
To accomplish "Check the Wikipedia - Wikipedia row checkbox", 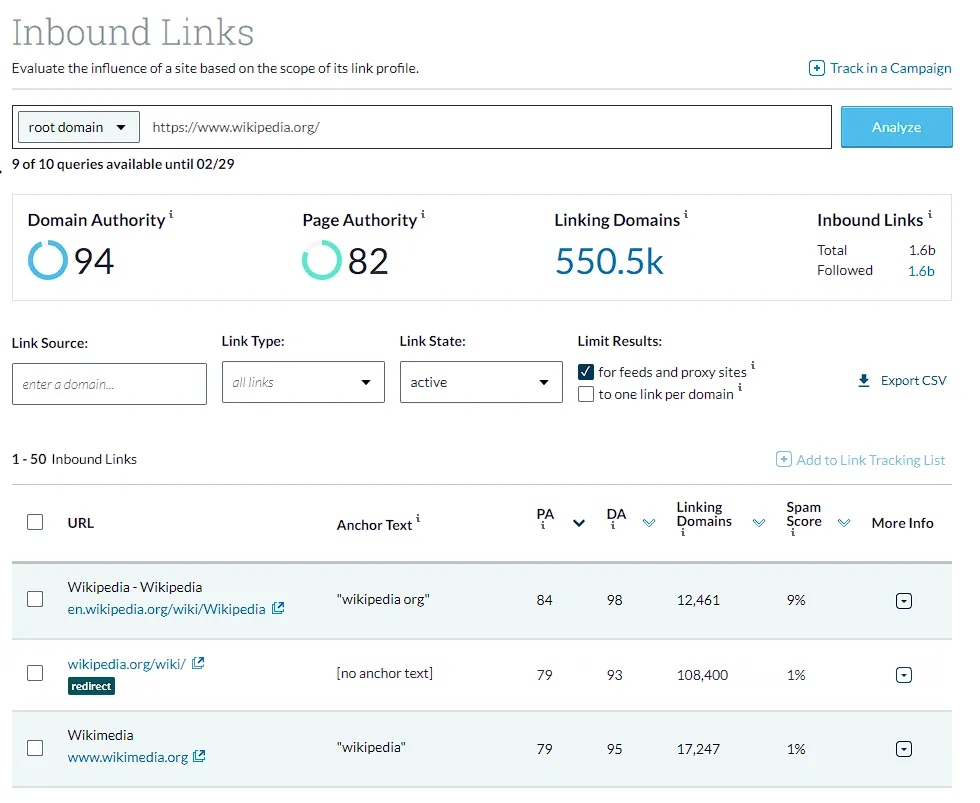I will point(35,599).
